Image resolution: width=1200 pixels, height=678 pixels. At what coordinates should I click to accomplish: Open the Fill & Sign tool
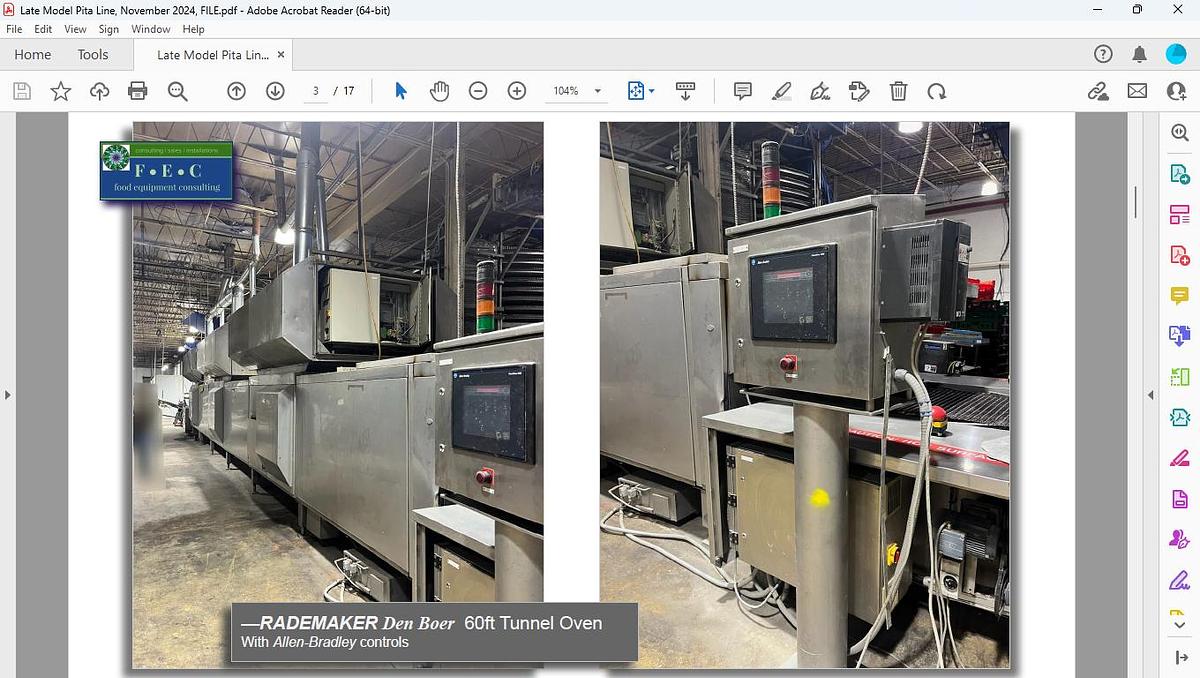(x=820, y=91)
